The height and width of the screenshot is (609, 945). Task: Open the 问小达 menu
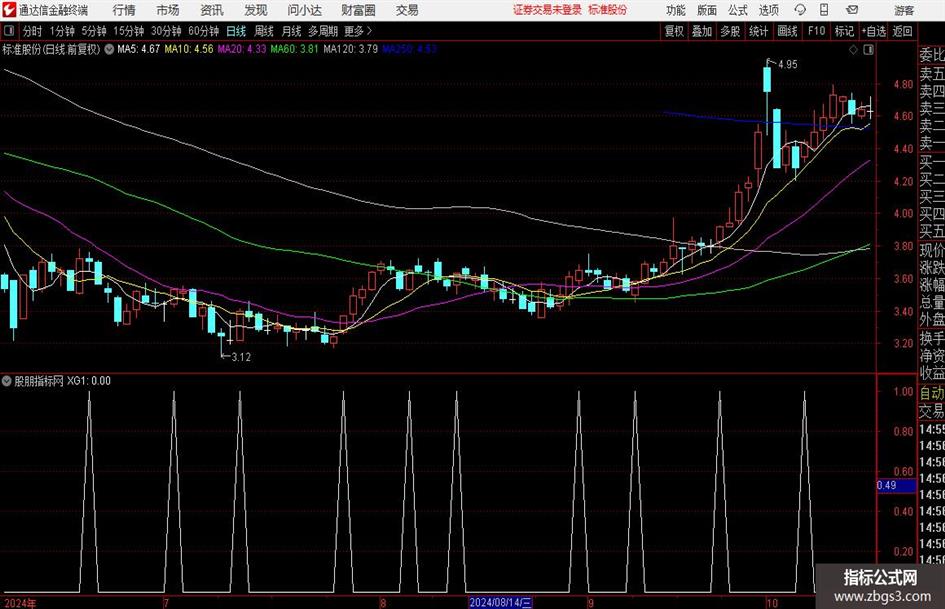pos(304,10)
